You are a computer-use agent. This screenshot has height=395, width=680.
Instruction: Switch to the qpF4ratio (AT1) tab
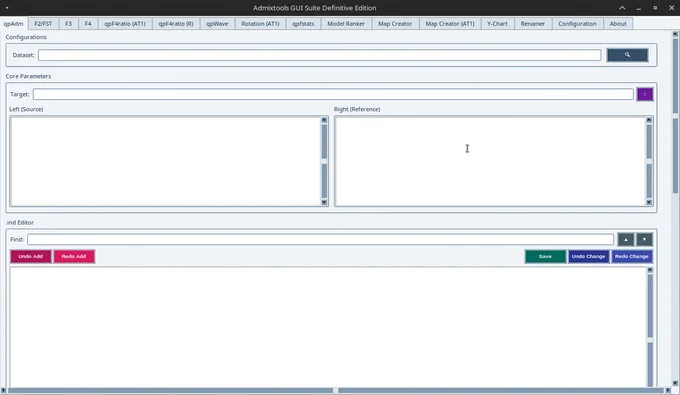(125, 24)
